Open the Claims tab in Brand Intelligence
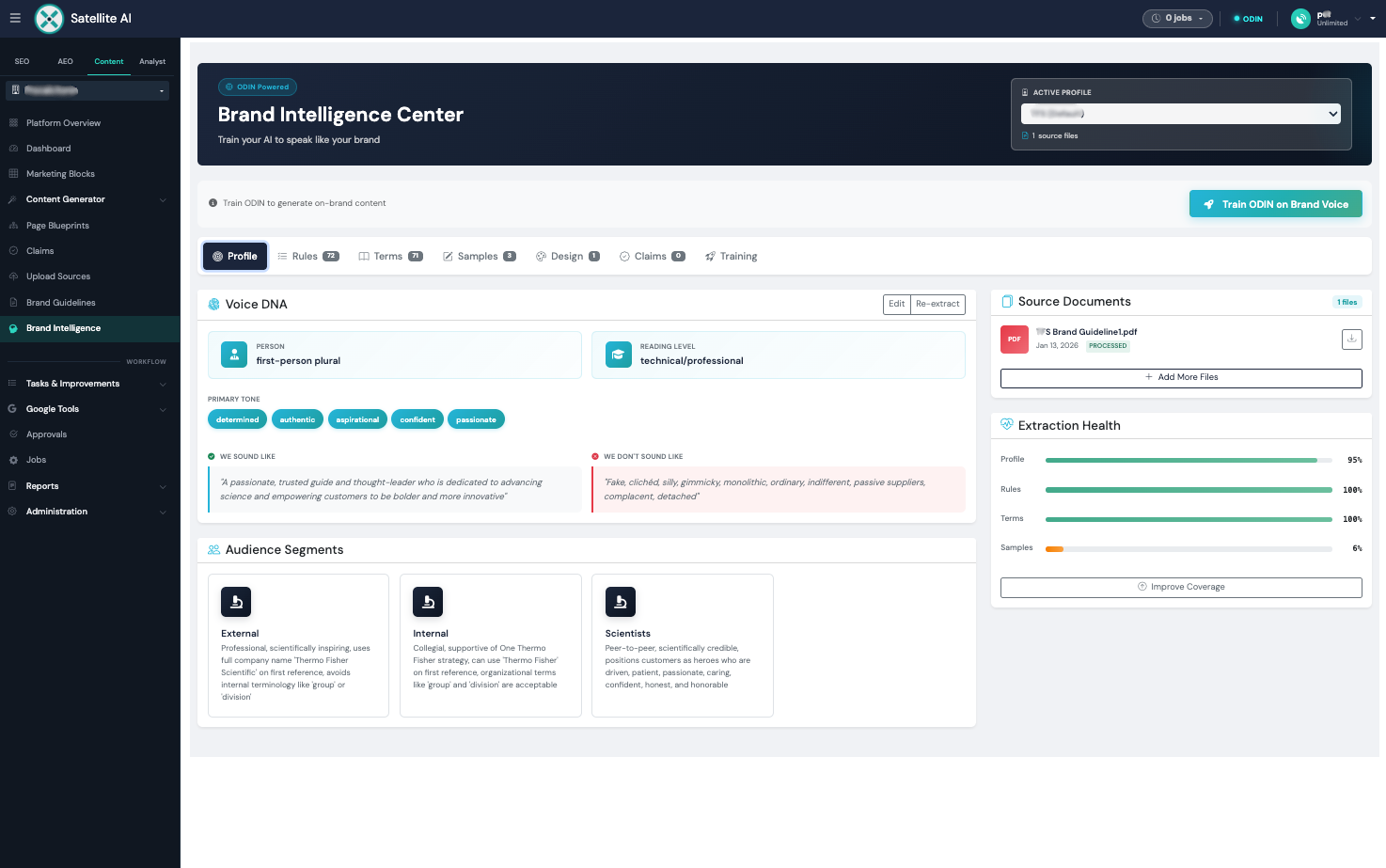The image size is (1386, 868). 653,256
